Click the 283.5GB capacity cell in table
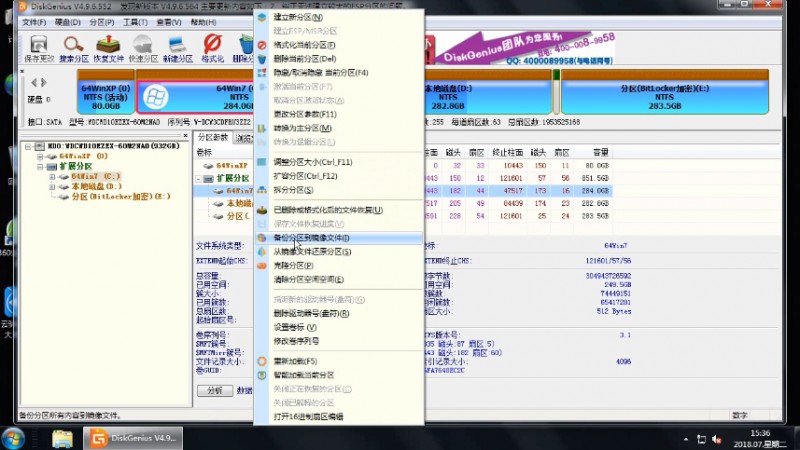This screenshot has width=800, height=450. point(595,216)
